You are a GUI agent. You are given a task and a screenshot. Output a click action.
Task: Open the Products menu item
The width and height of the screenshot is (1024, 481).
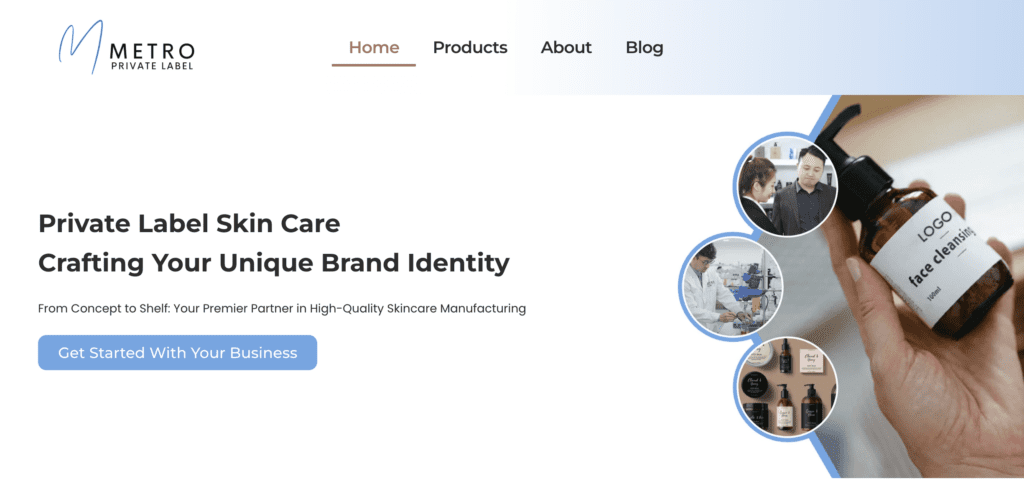coord(470,48)
